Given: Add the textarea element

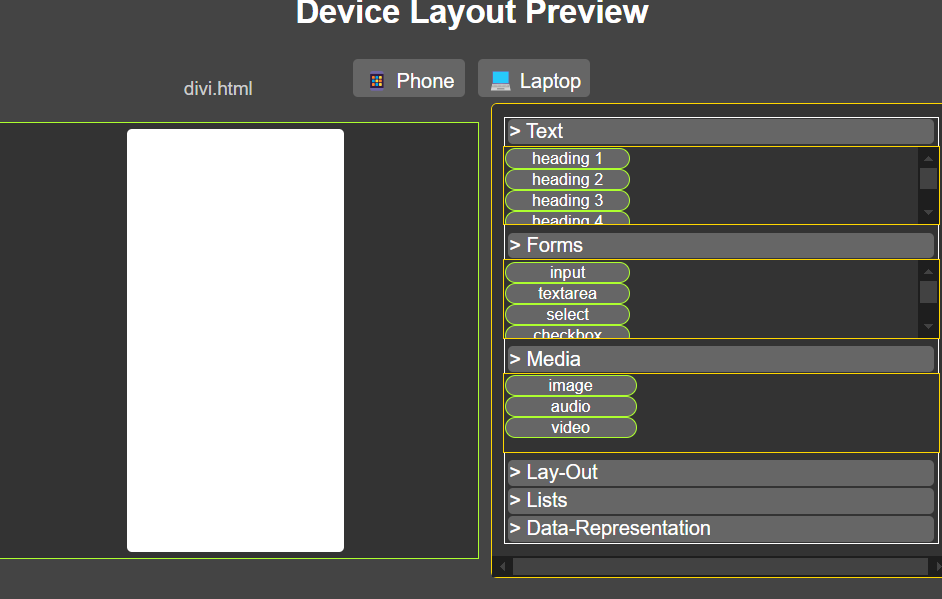Looking at the screenshot, I should pyautogui.click(x=567, y=294).
